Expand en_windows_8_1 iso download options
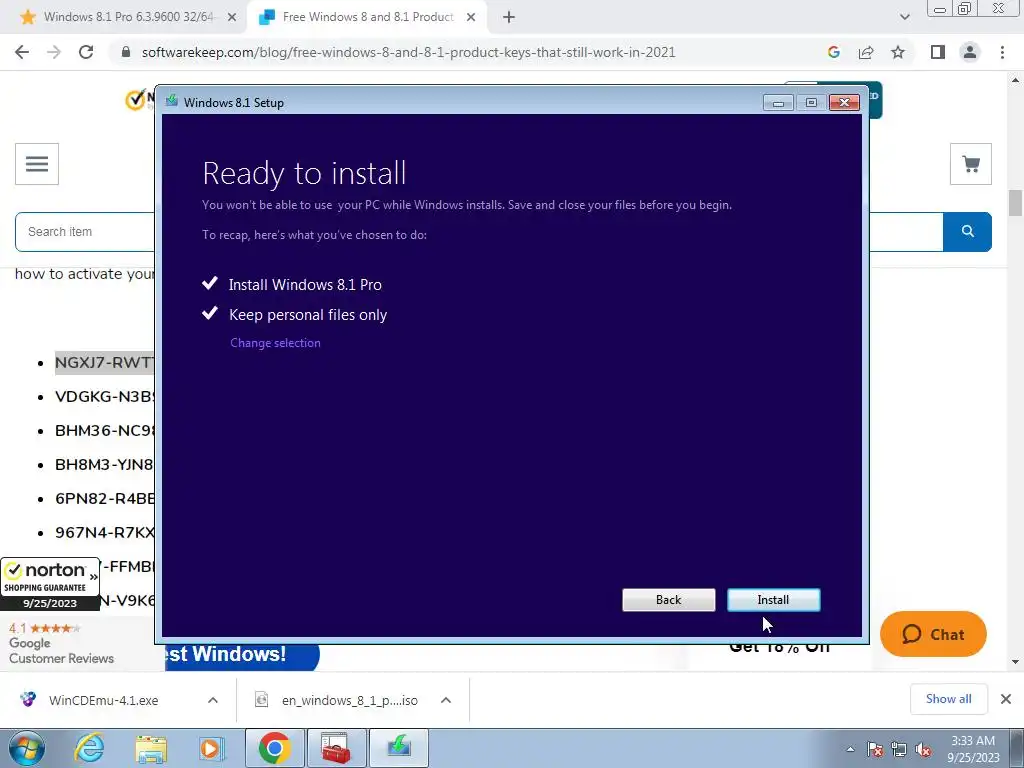The image size is (1024, 768). pyautogui.click(x=445, y=700)
